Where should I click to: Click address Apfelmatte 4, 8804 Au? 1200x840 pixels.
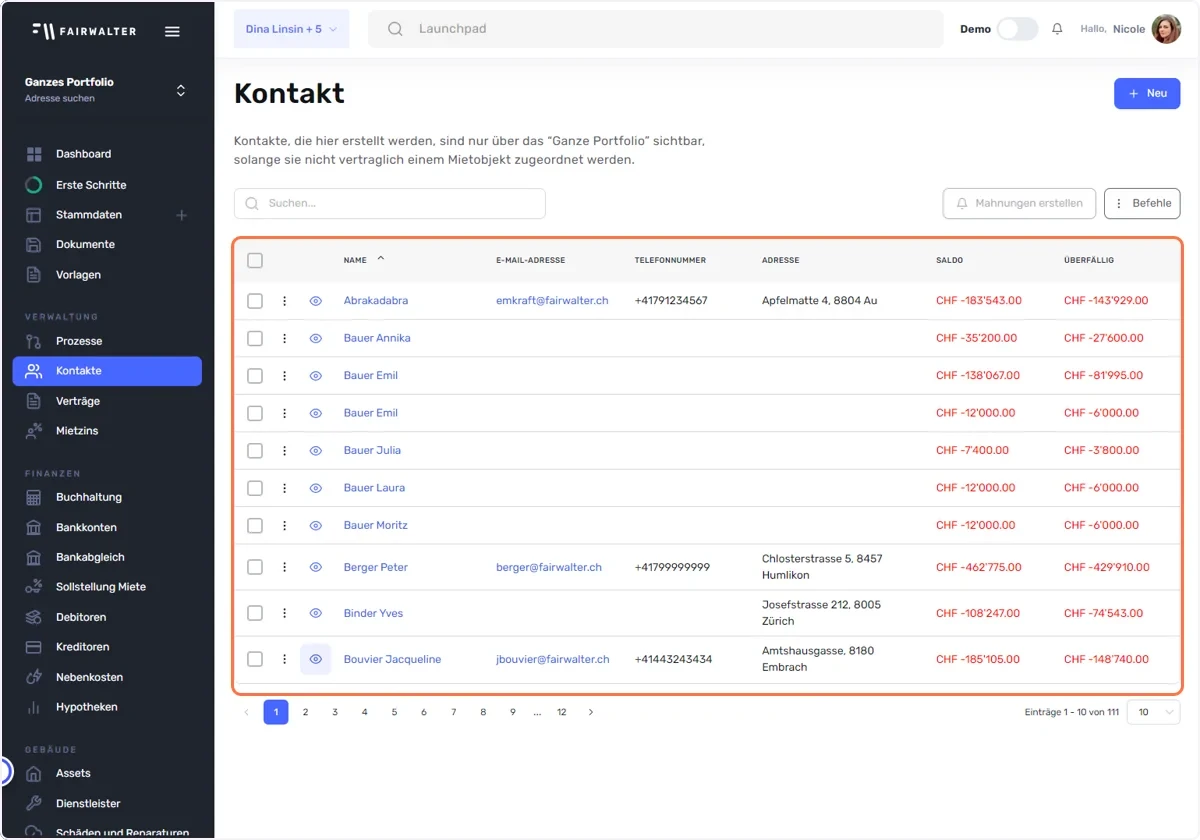[x=820, y=300]
